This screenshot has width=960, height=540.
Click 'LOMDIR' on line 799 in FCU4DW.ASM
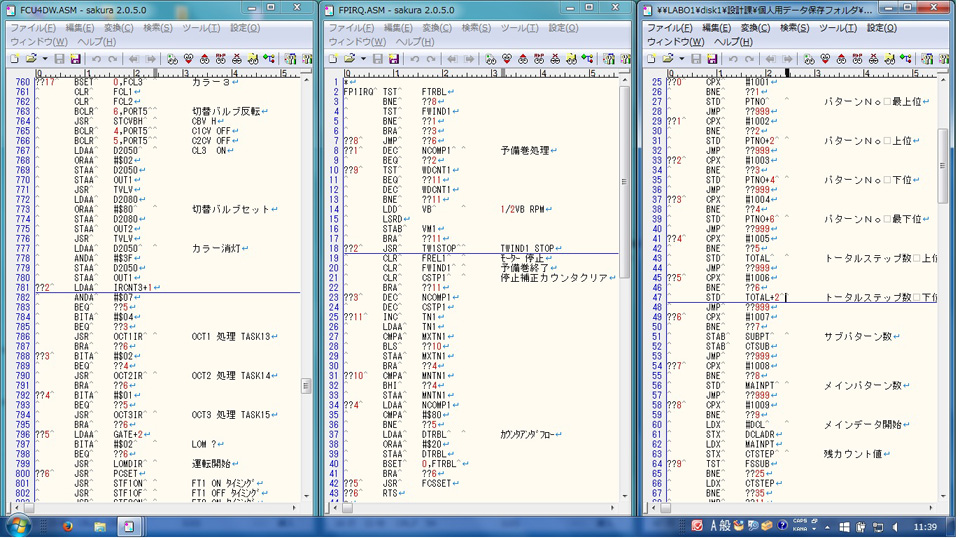tap(128, 464)
